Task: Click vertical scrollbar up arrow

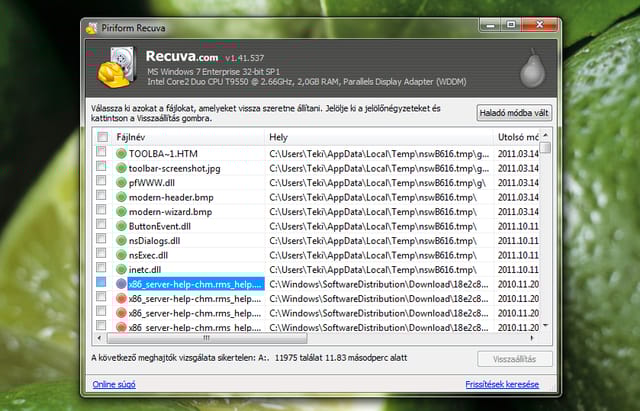Action: (545, 136)
